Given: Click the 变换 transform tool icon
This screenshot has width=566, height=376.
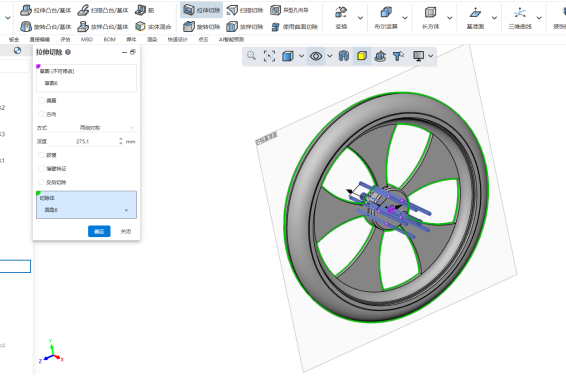Looking at the screenshot, I should 341,13.
